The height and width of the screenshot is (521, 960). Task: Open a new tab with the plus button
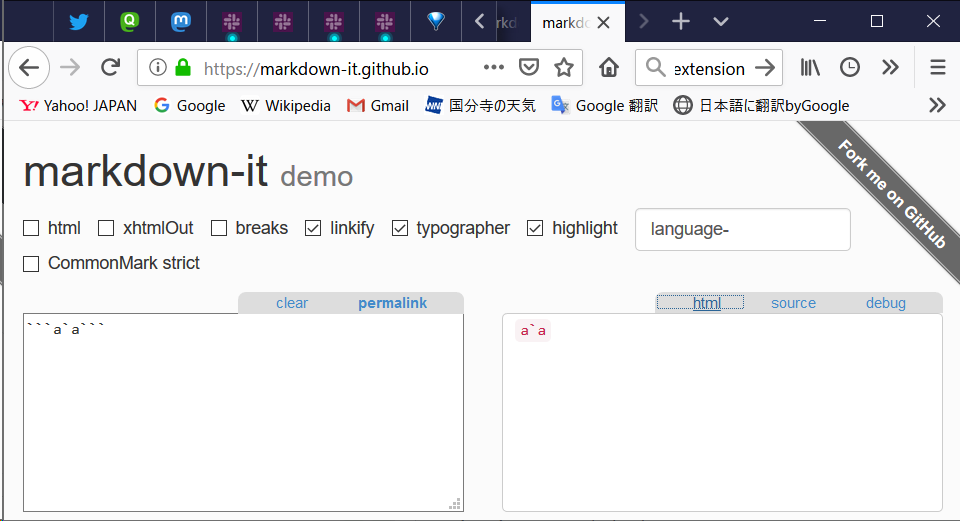tap(681, 22)
